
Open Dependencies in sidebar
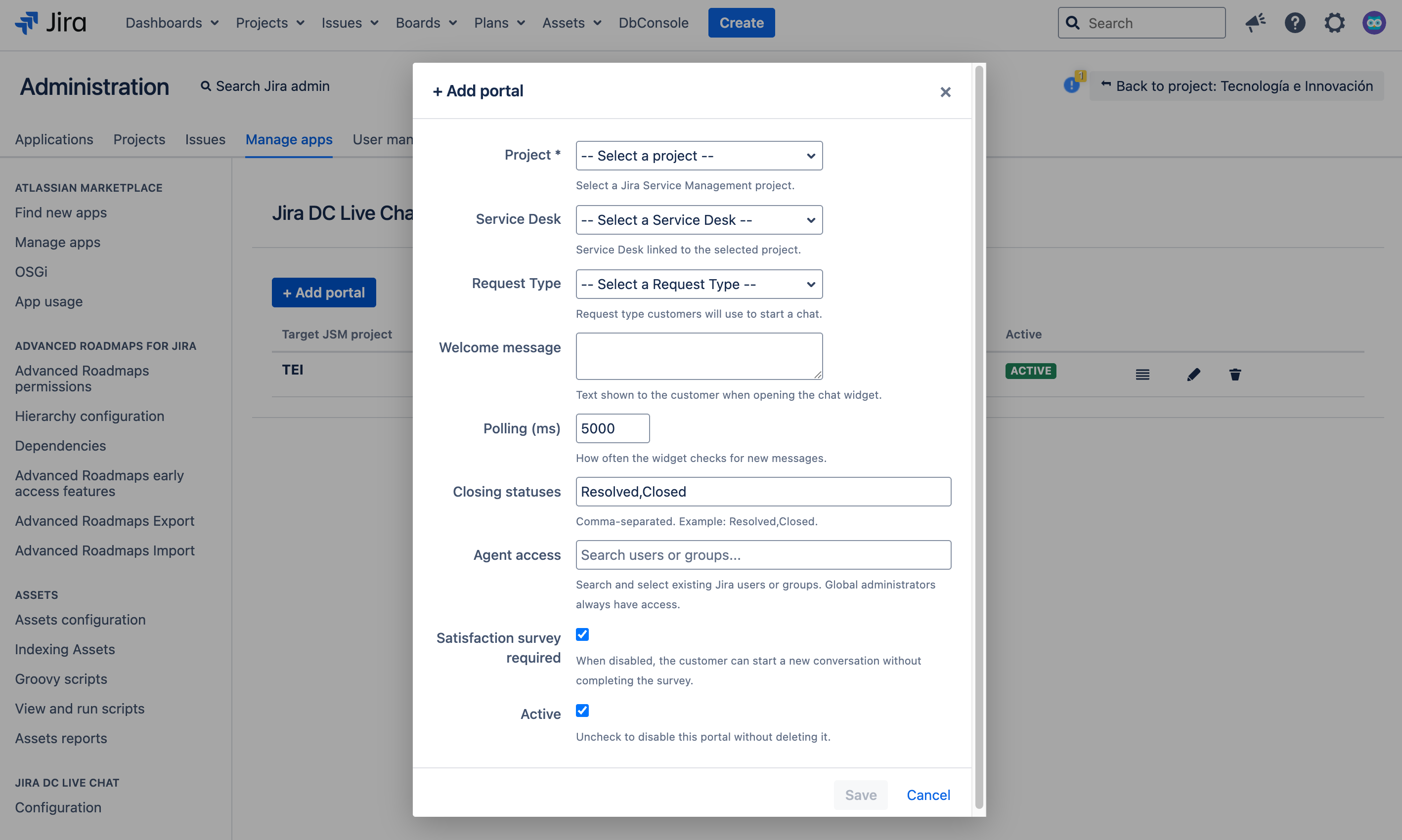pos(60,446)
